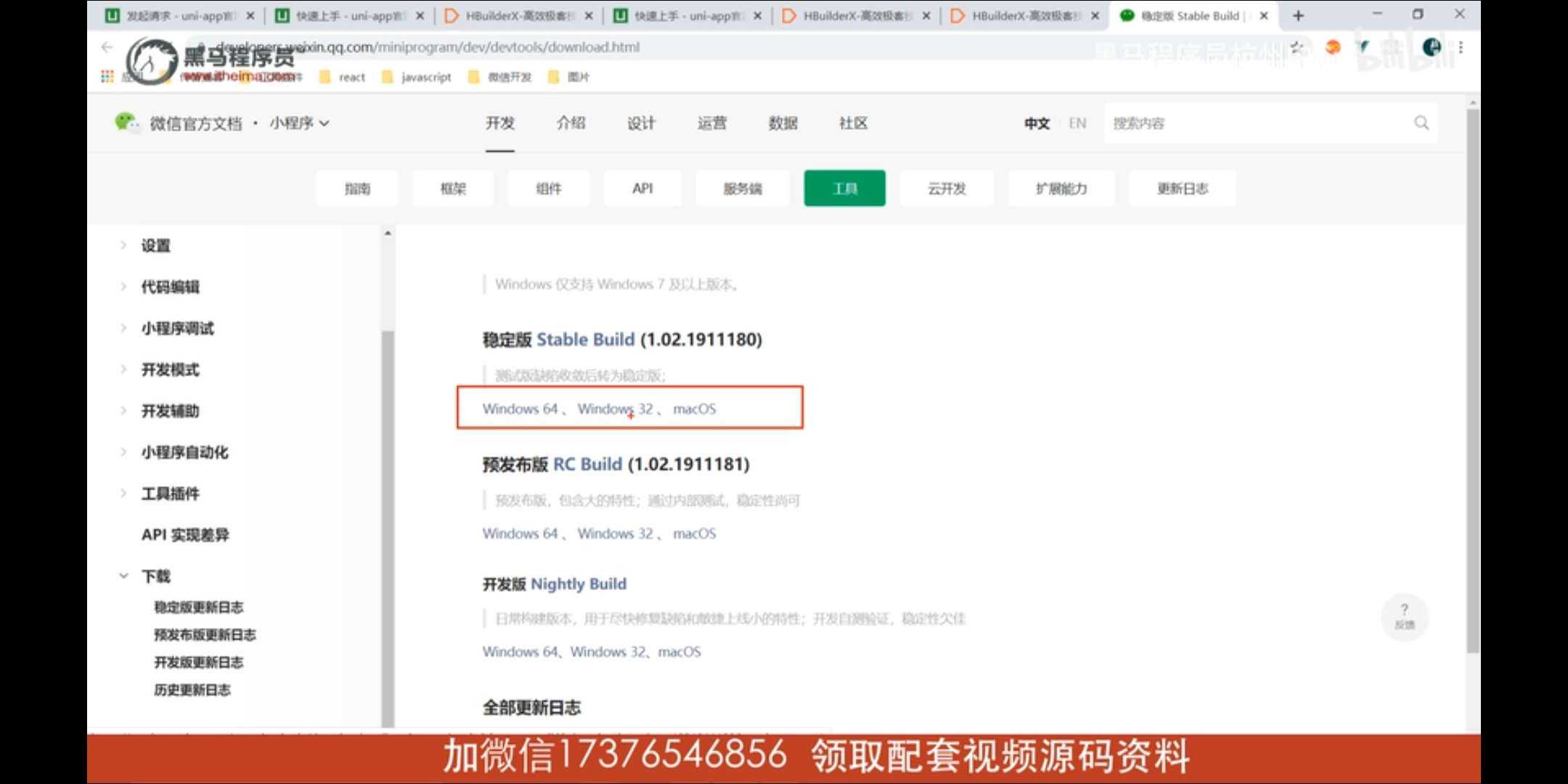
Task: Select the 更新日志 category button
Action: click(x=1183, y=189)
